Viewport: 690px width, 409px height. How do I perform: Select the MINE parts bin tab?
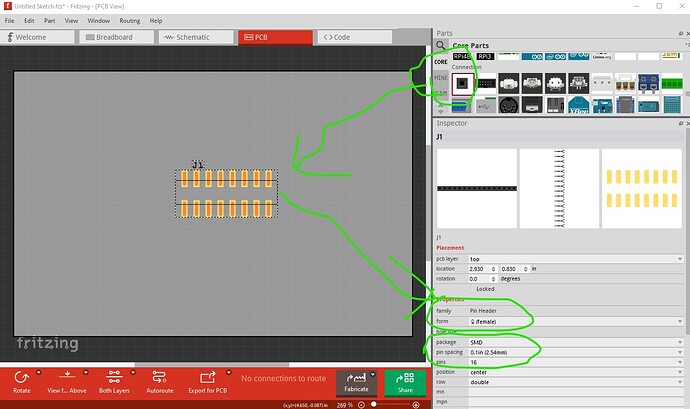[x=441, y=77]
